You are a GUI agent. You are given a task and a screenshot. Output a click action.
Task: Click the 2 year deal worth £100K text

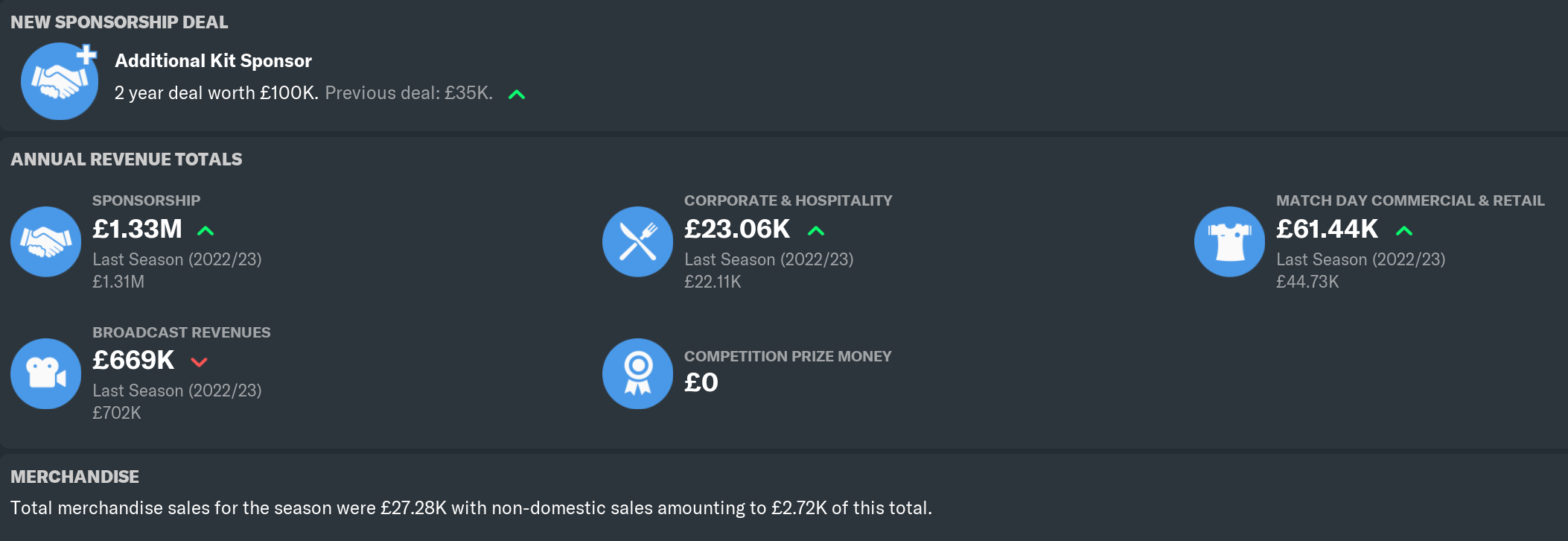(x=216, y=93)
